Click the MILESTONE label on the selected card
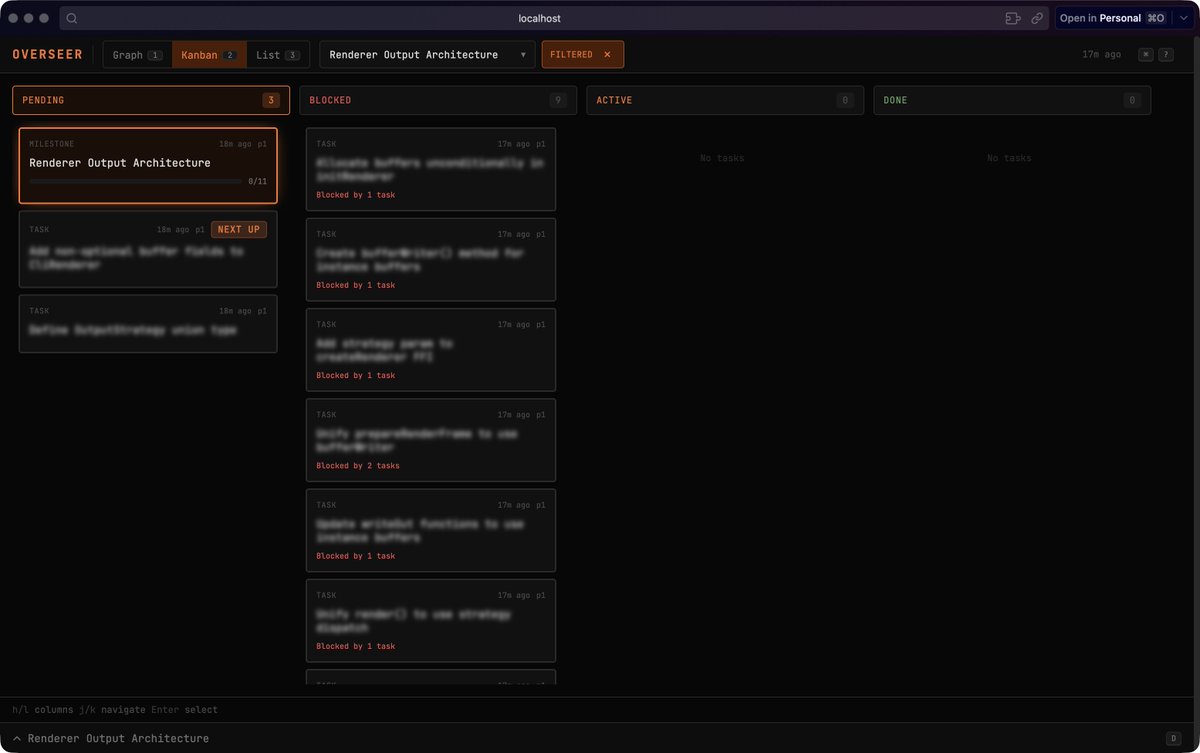 coord(52,144)
